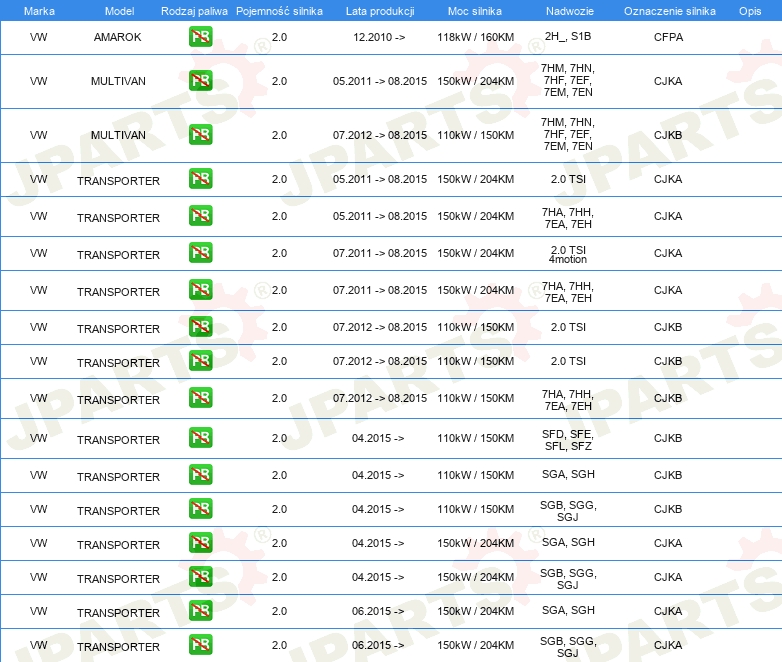
Task: Click the fuel icon for the MULTIVAN CJKB row
Action: point(201,135)
